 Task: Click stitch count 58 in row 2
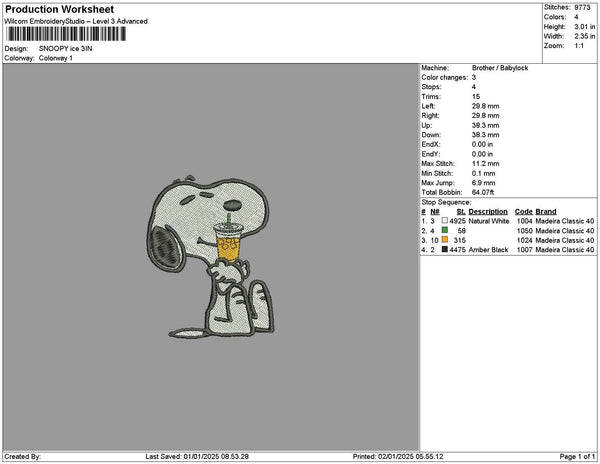pos(461,230)
